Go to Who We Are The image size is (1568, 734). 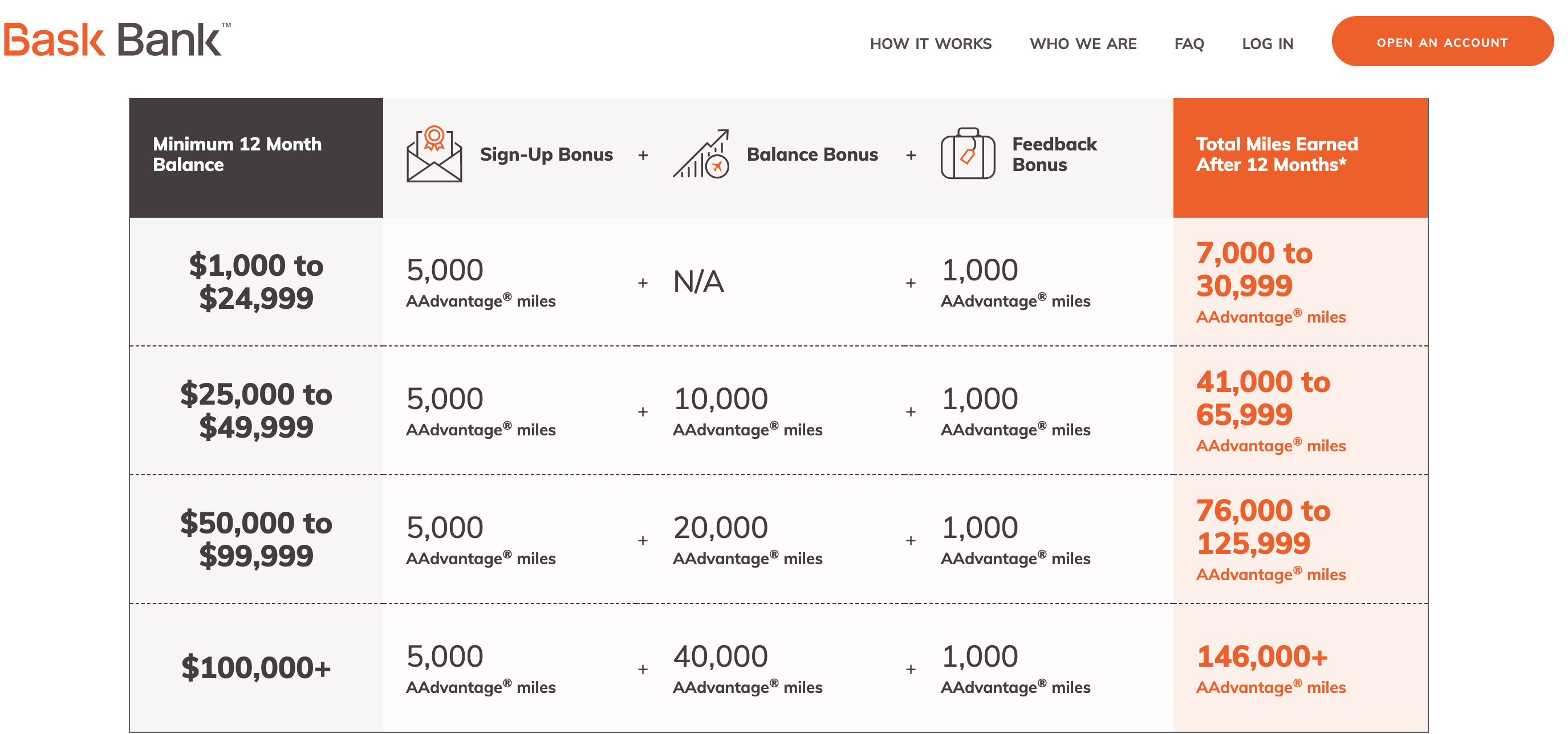pos(1083,44)
